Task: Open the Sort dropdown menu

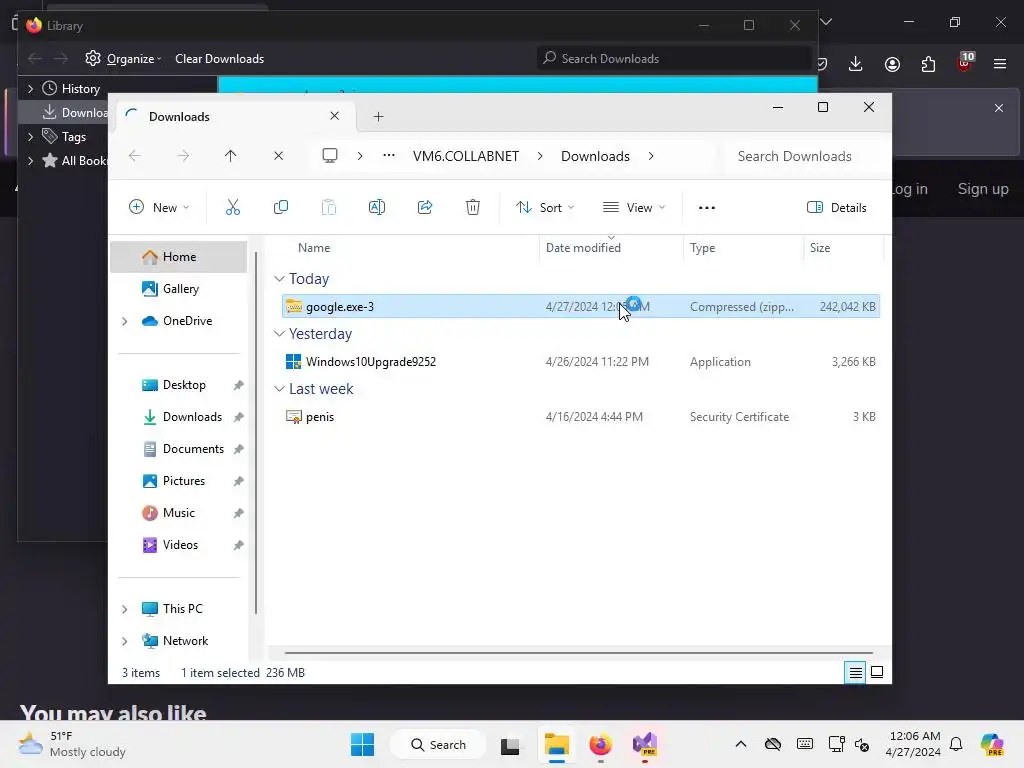Action: tap(545, 208)
